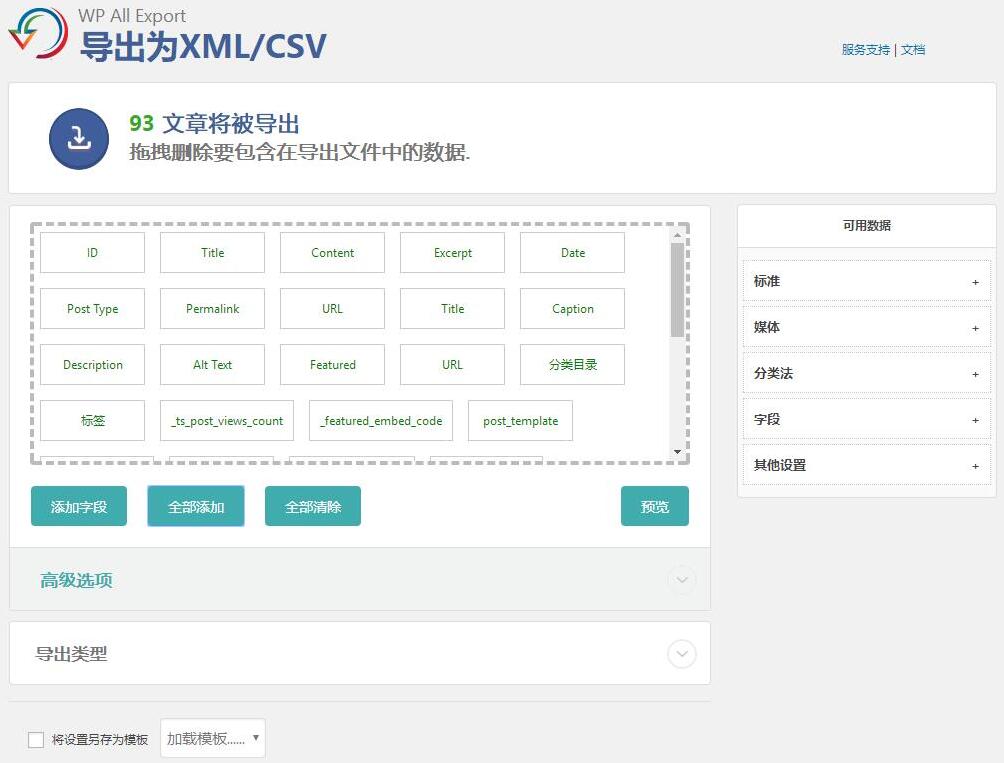Open the 文档 link
The width and height of the screenshot is (1004, 763).
coord(914,49)
